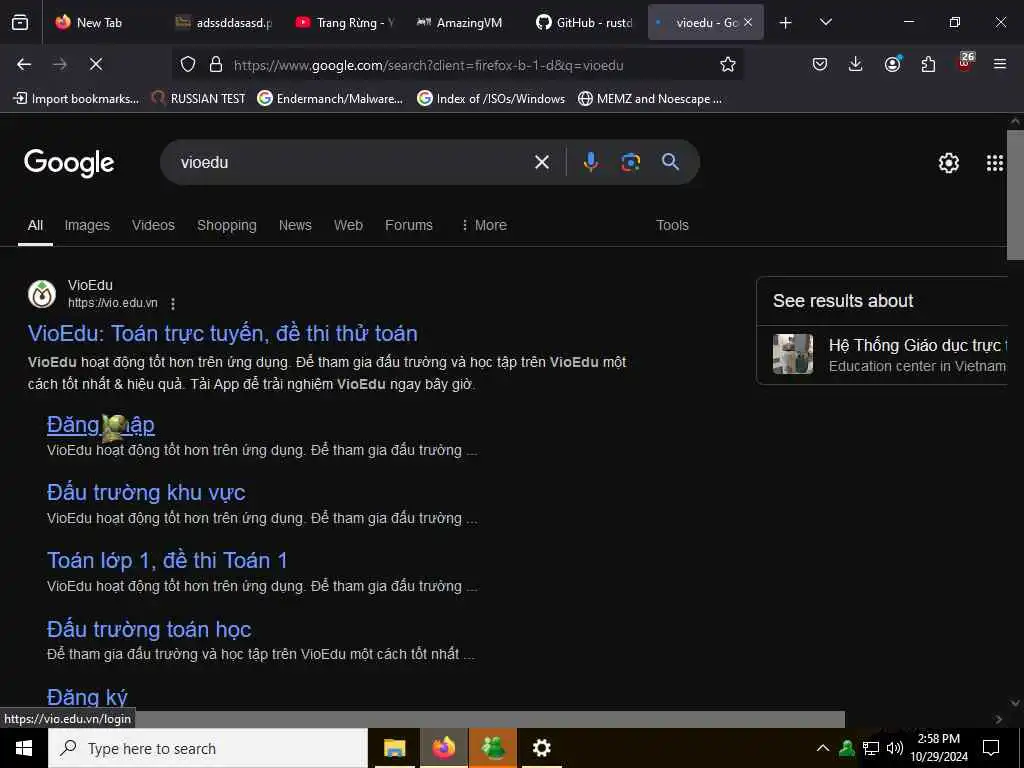The height and width of the screenshot is (768, 1024).
Task: Open Hệ Thống Giáo dục knowledge card
Action: coord(882,355)
